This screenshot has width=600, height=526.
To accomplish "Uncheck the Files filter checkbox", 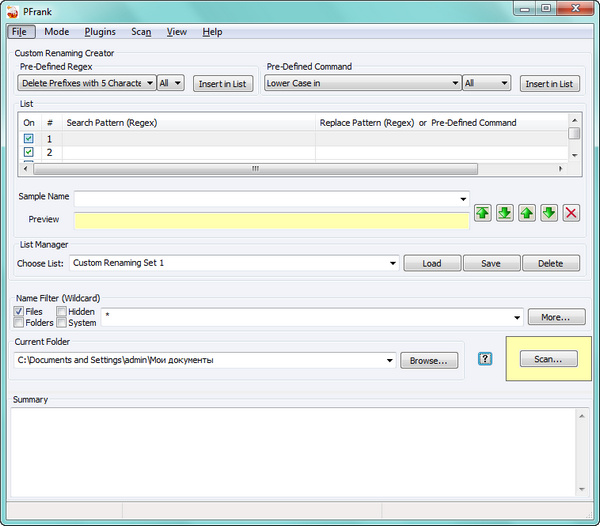I will coord(20,312).
